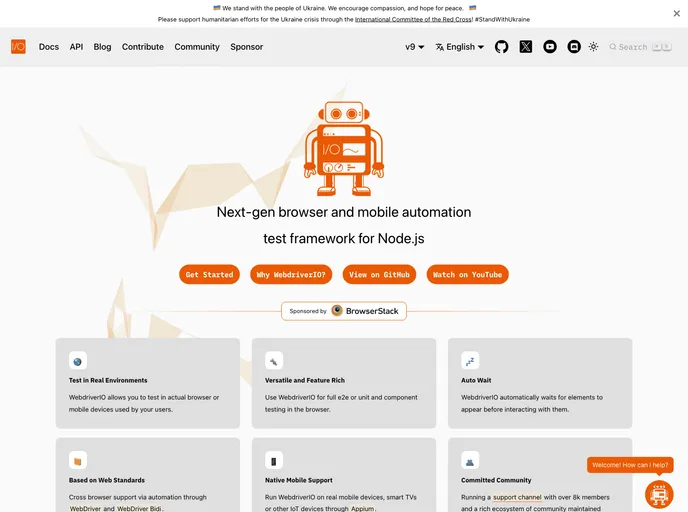Click the Watch on YouTube button
This screenshot has height=512, width=688.
pyautogui.click(x=467, y=275)
